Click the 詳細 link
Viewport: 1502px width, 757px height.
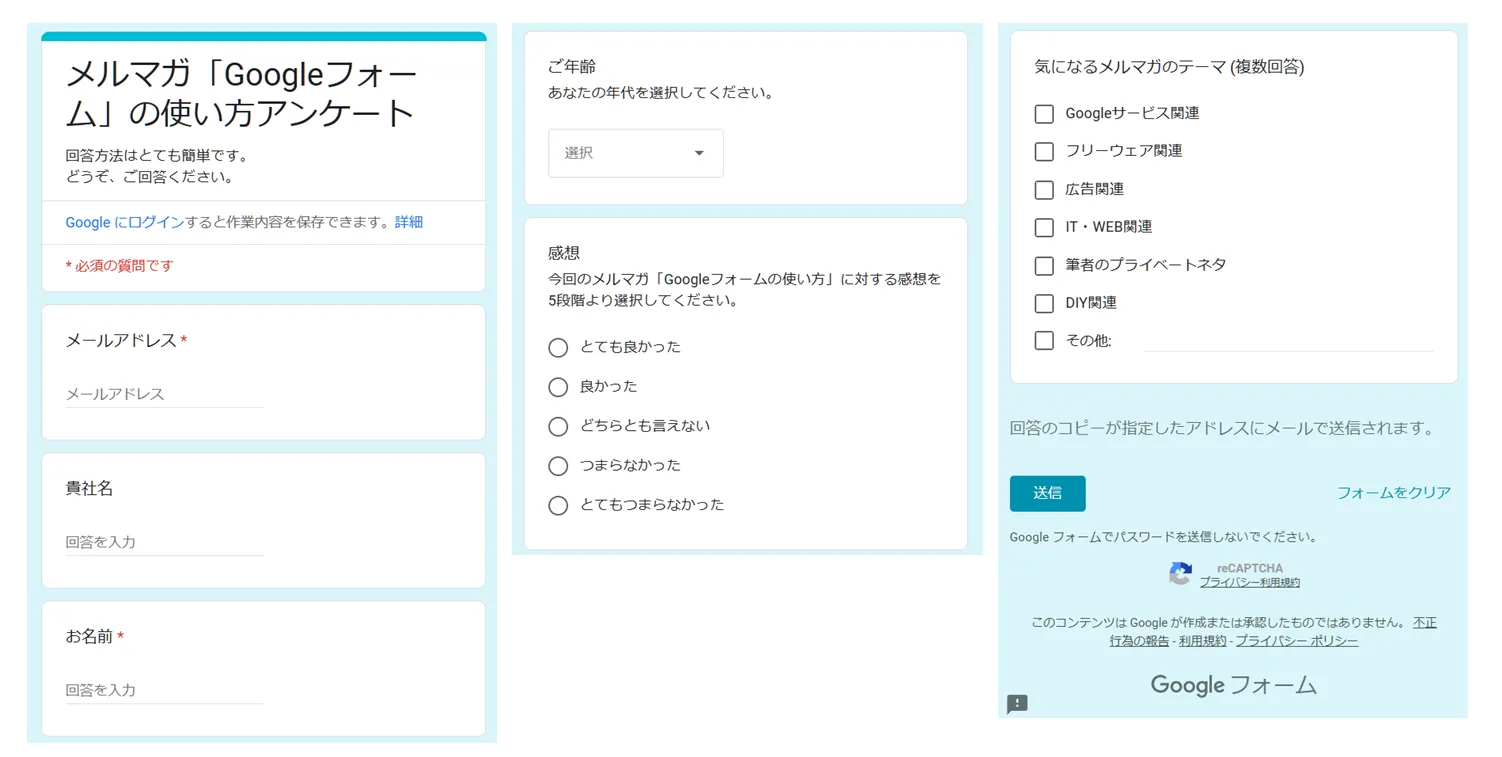409,222
